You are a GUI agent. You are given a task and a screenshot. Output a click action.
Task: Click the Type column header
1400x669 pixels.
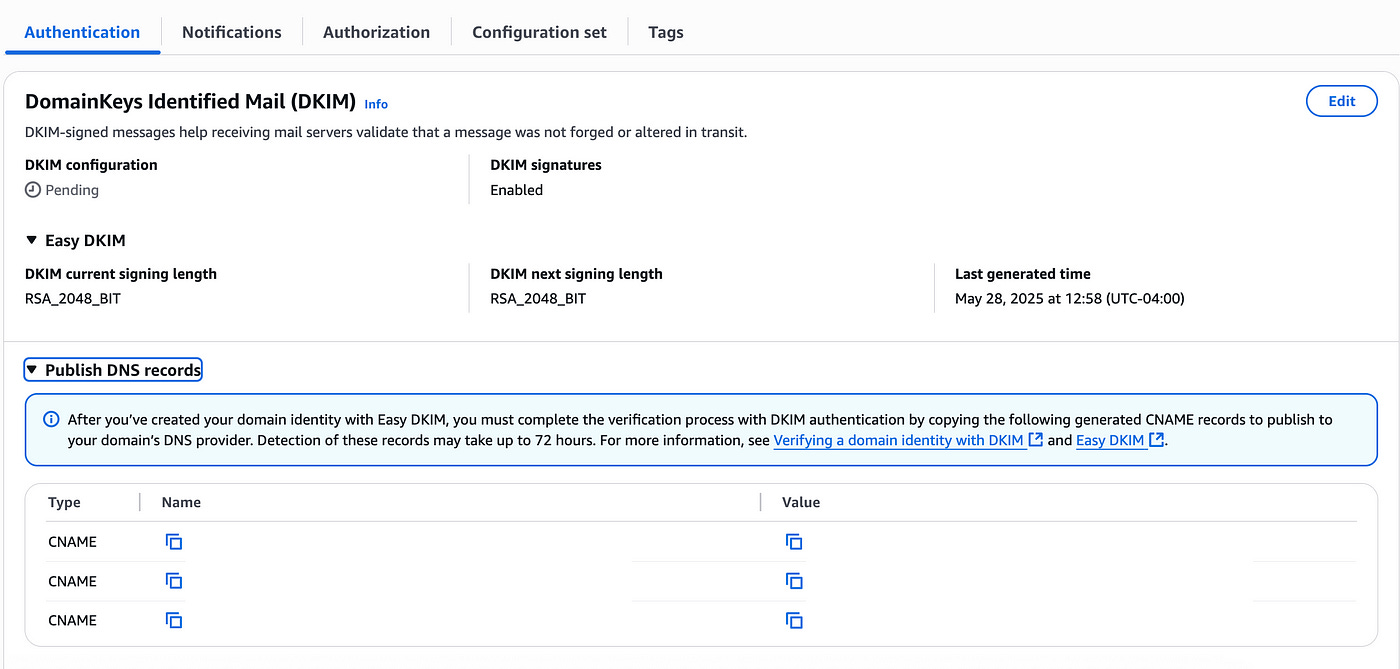(x=64, y=503)
